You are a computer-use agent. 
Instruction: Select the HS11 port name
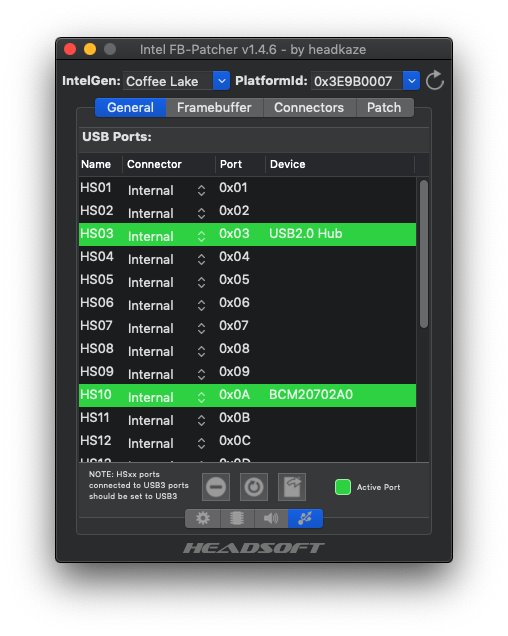(95, 418)
